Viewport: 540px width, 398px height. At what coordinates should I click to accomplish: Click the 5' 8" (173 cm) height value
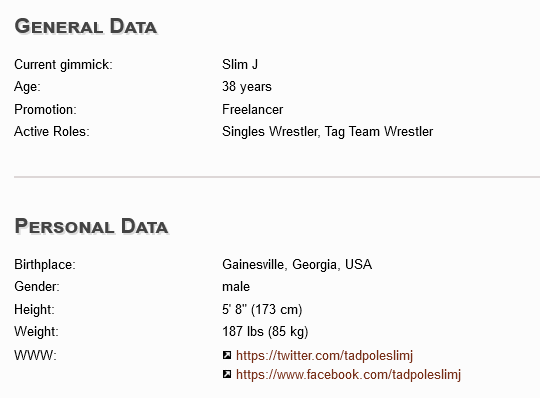[262, 310]
